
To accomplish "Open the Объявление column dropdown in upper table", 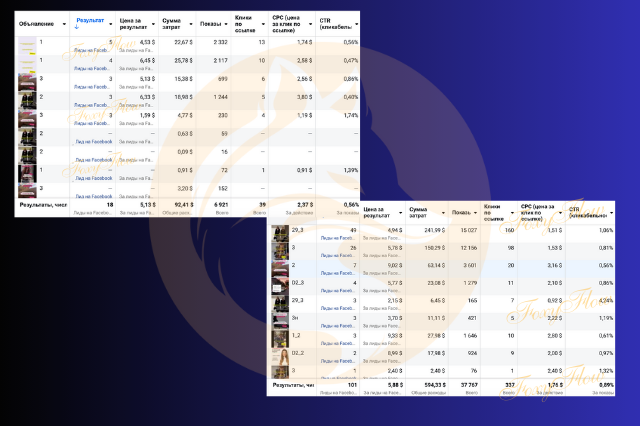I will pos(64,24).
